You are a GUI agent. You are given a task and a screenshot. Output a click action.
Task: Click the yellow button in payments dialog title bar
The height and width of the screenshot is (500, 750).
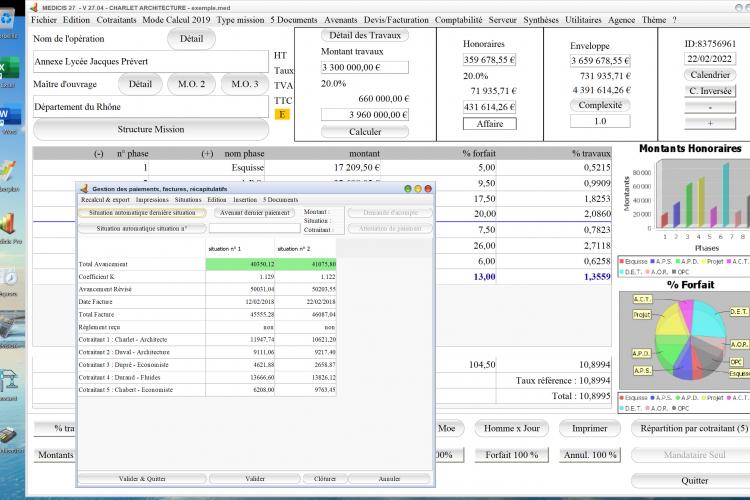click(x=418, y=189)
